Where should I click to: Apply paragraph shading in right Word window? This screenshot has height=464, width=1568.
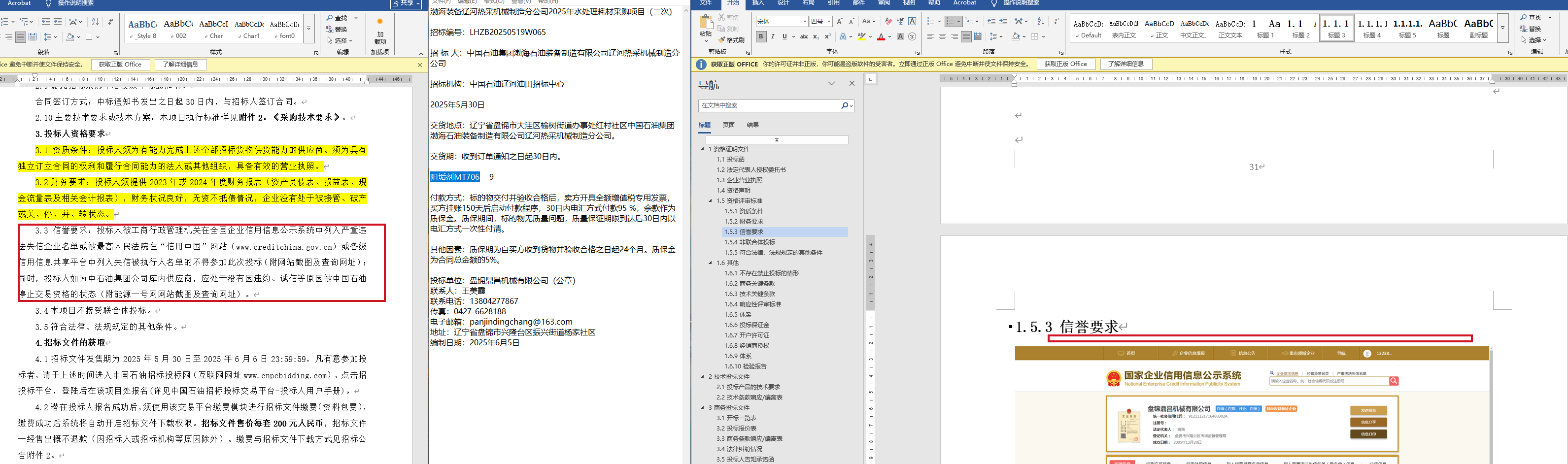1015,37
